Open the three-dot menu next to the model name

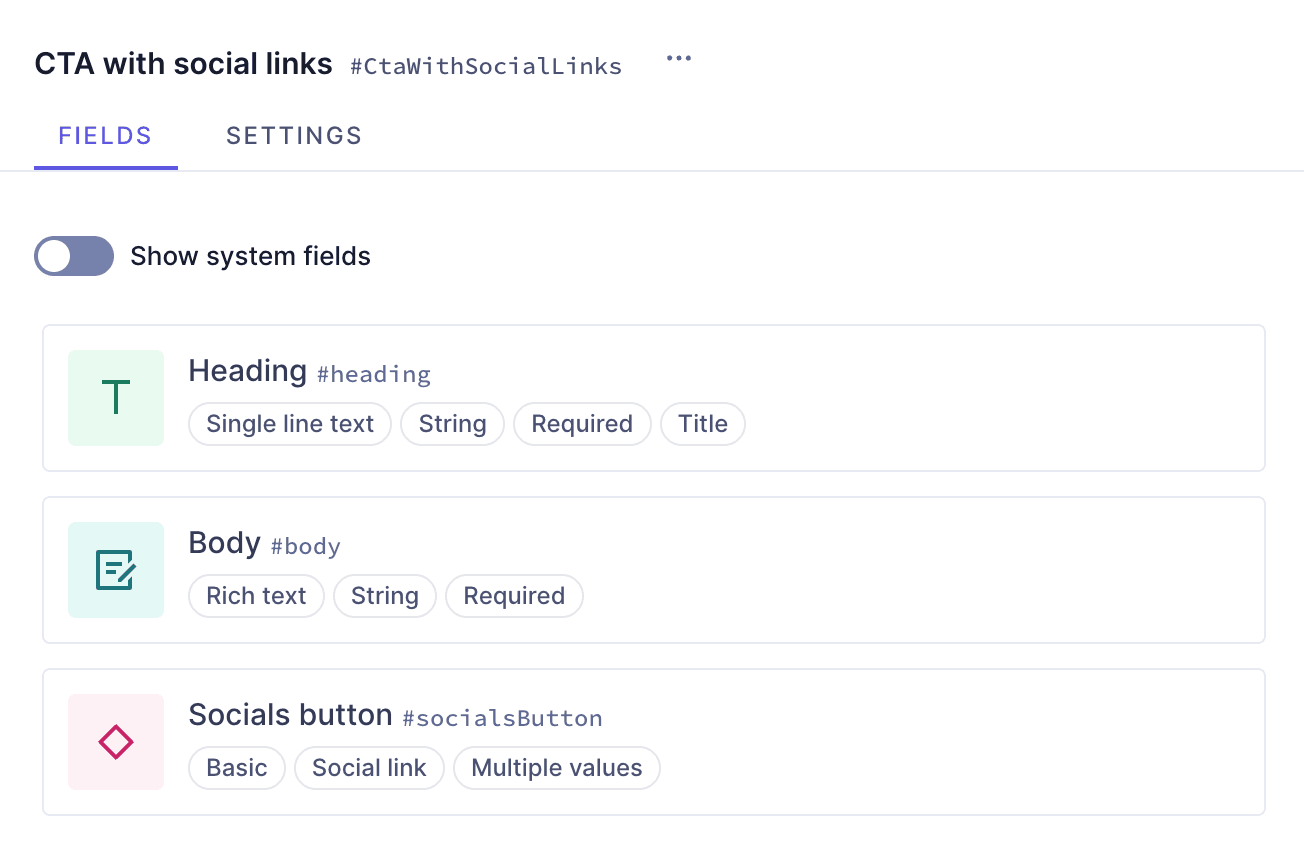pos(679,58)
